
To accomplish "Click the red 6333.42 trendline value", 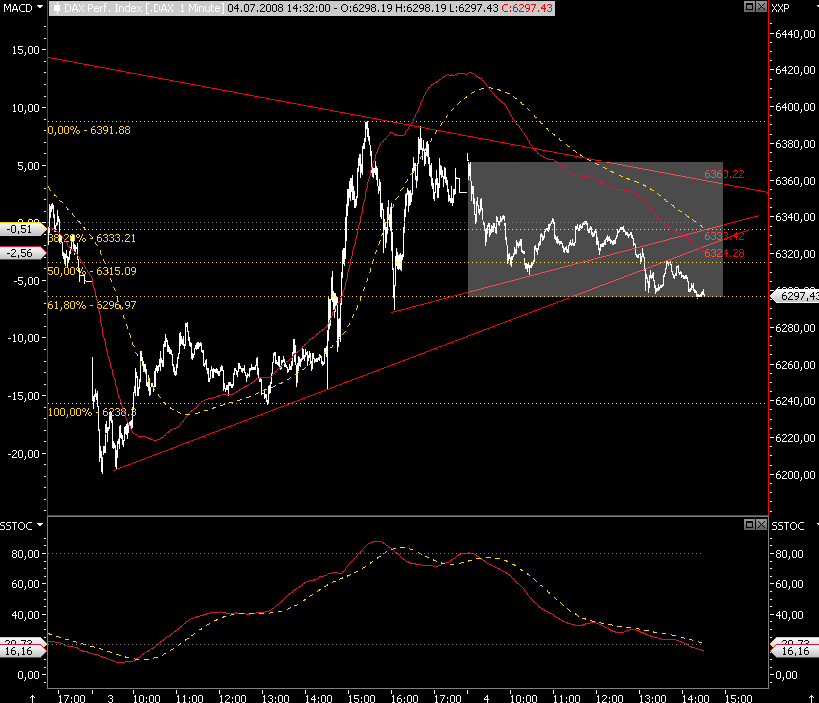I will coord(724,236).
